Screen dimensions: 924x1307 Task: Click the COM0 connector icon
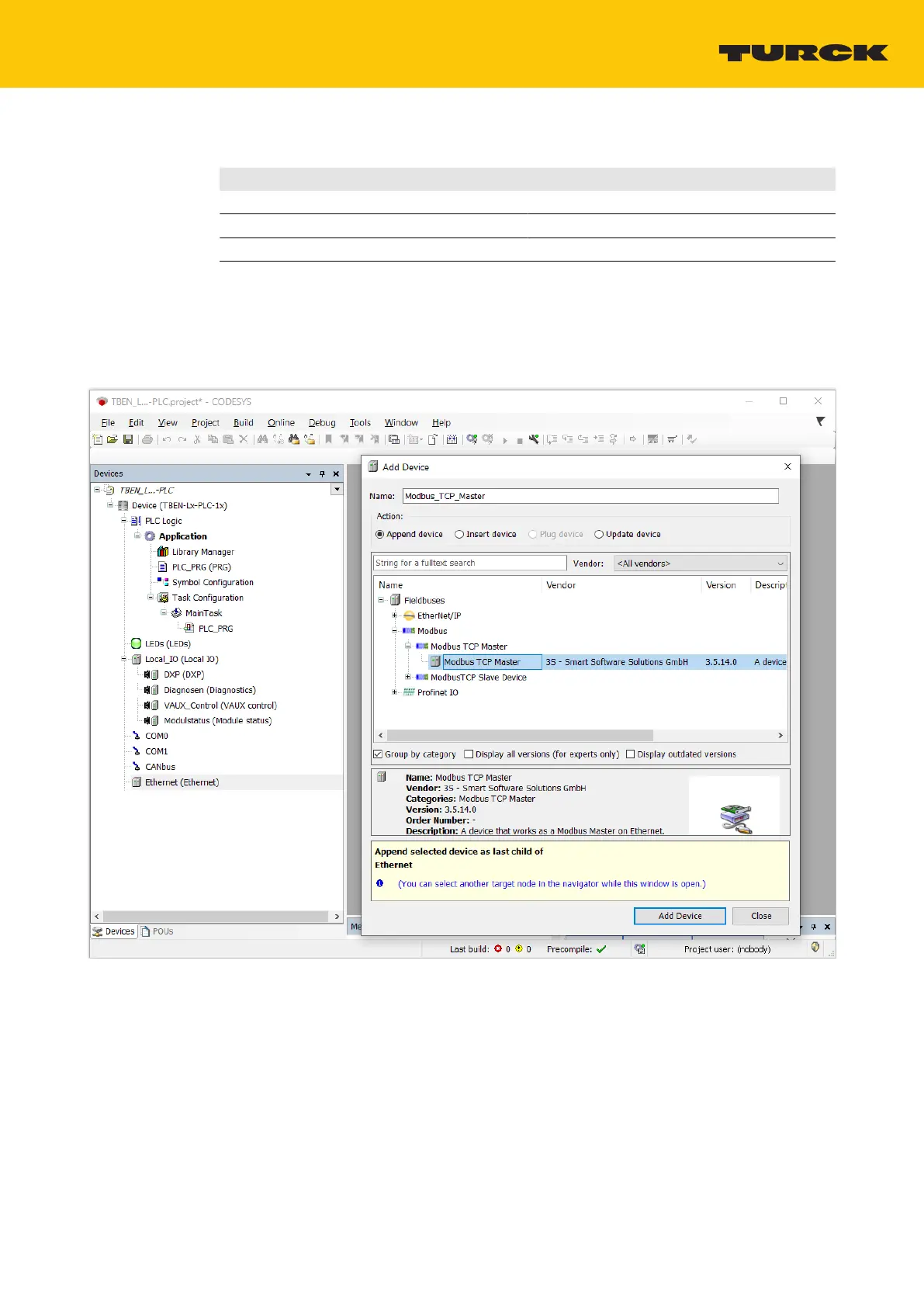(x=137, y=736)
